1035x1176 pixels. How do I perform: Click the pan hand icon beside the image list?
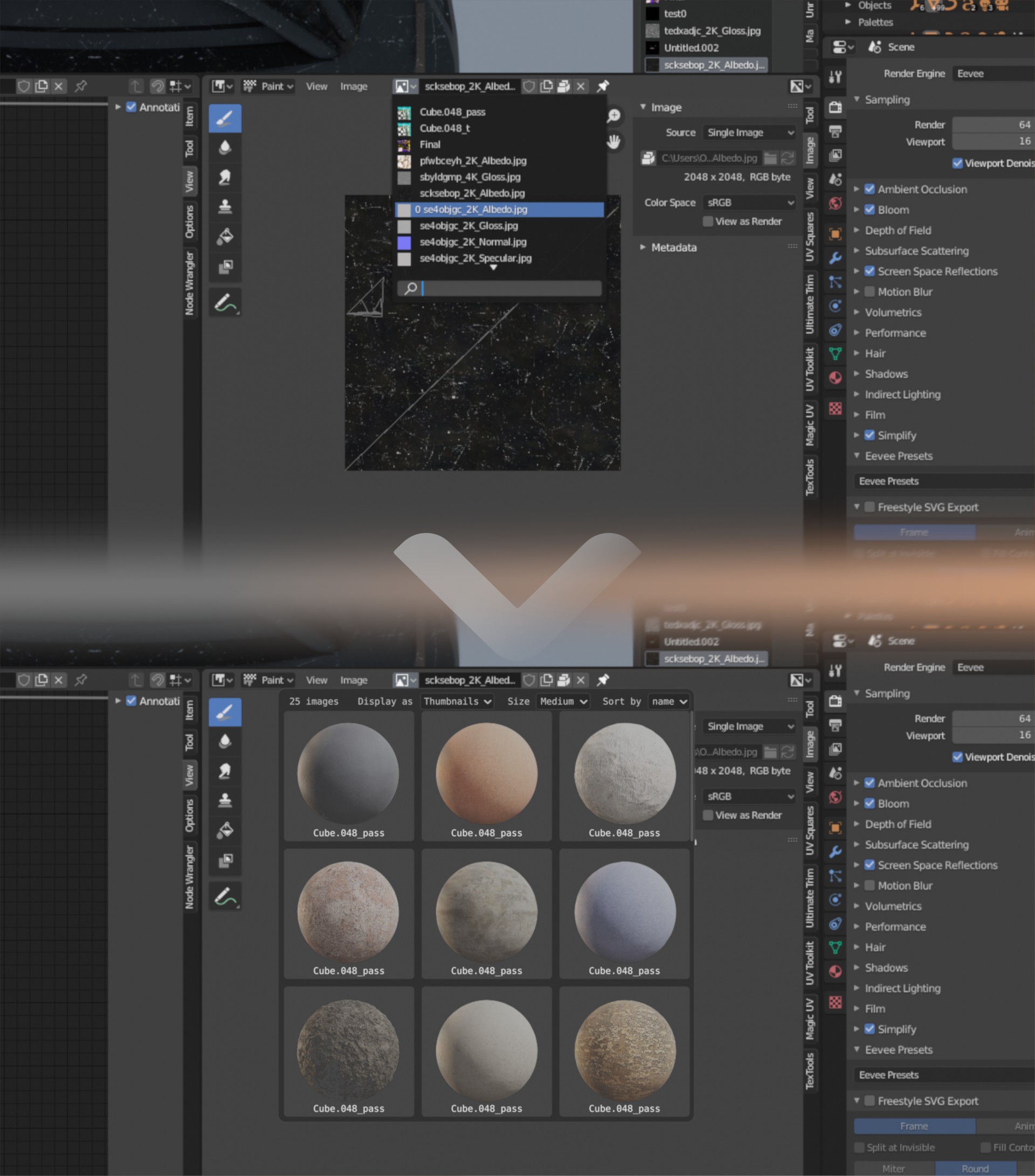pyautogui.click(x=614, y=142)
